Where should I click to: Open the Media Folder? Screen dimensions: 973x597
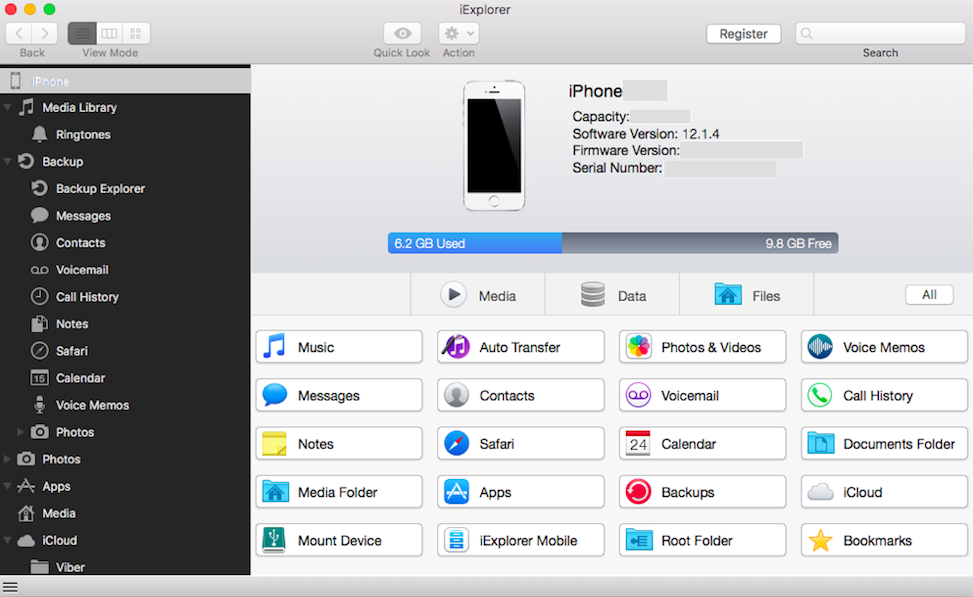point(339,492)
